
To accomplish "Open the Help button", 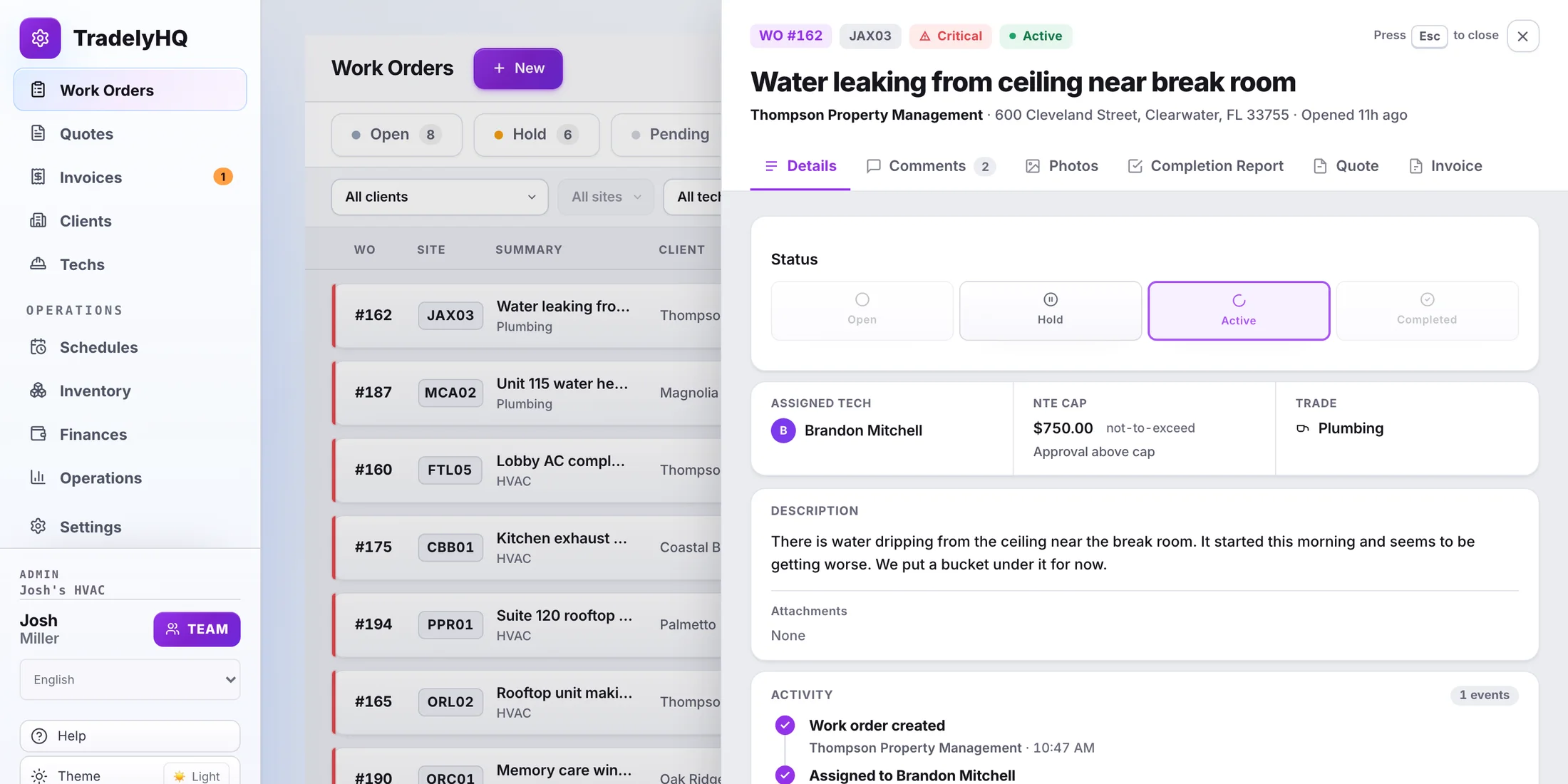I will (x=130, y=736).
